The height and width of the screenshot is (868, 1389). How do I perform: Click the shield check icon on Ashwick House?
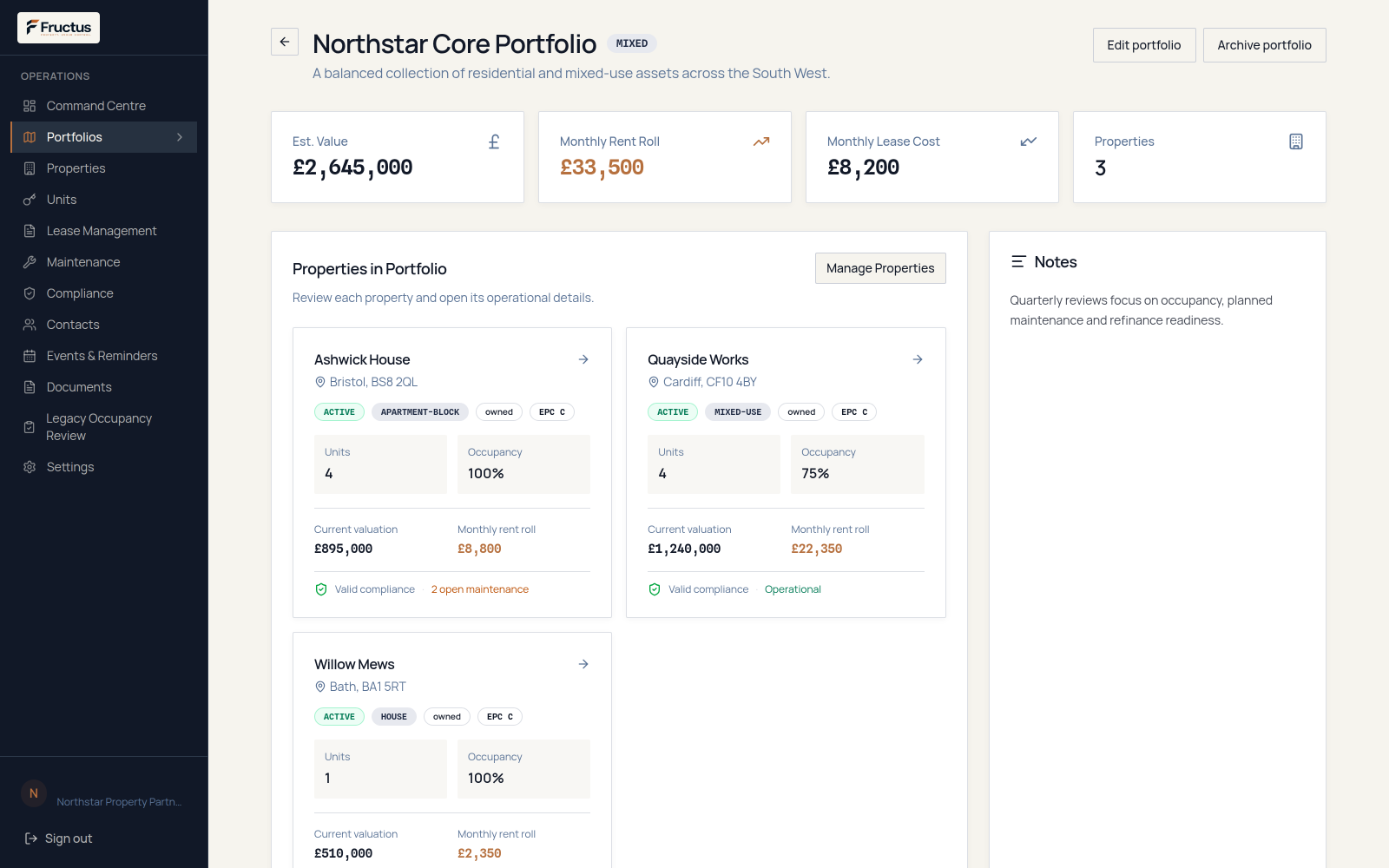coord(321,589)
